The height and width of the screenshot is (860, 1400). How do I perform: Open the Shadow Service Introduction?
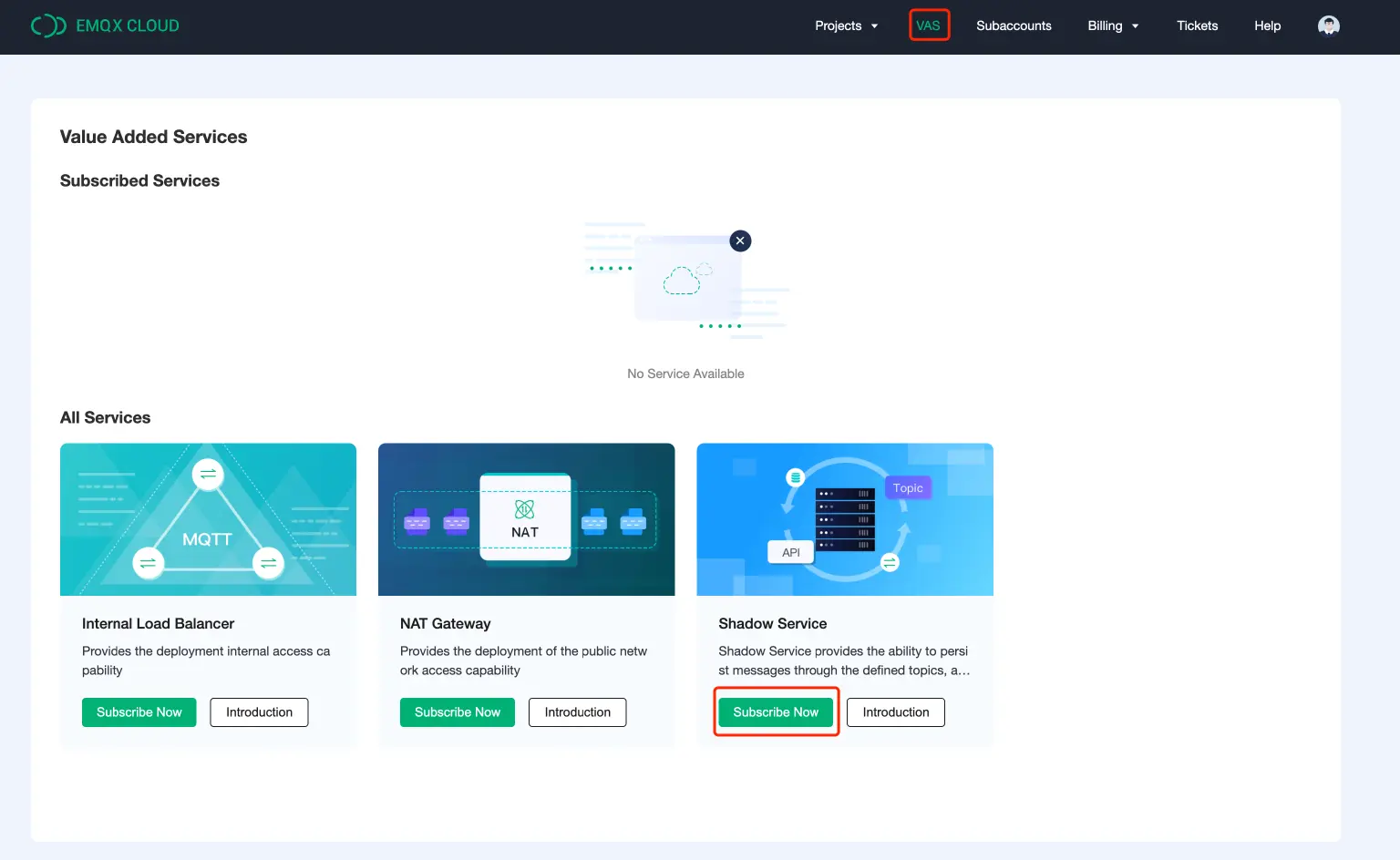click(x=895, y=712)
